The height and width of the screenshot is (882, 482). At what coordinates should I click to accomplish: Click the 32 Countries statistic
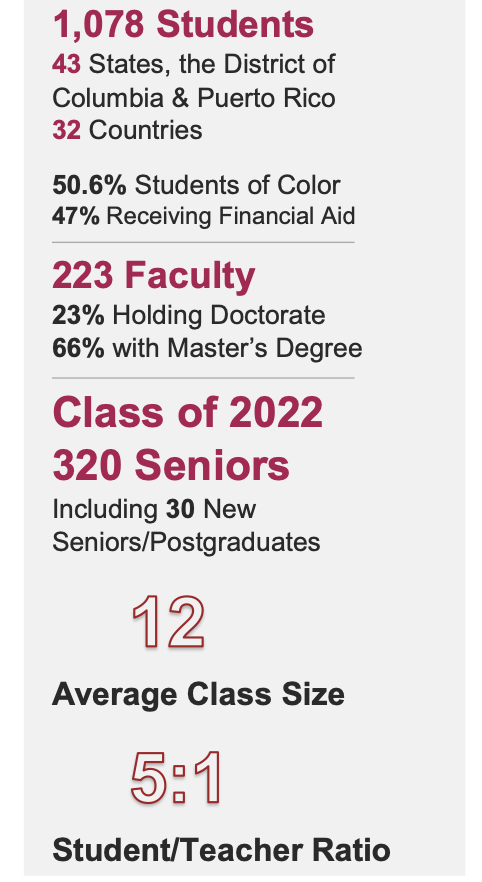point(127,130)
